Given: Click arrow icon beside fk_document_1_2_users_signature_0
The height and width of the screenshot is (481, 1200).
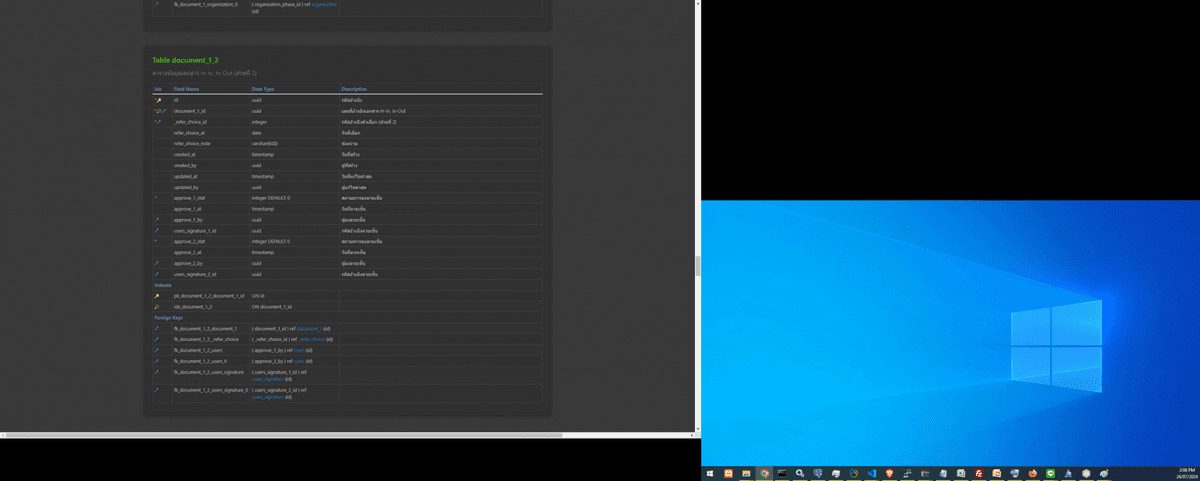Looking at the screenshot, I should (156, 389).
